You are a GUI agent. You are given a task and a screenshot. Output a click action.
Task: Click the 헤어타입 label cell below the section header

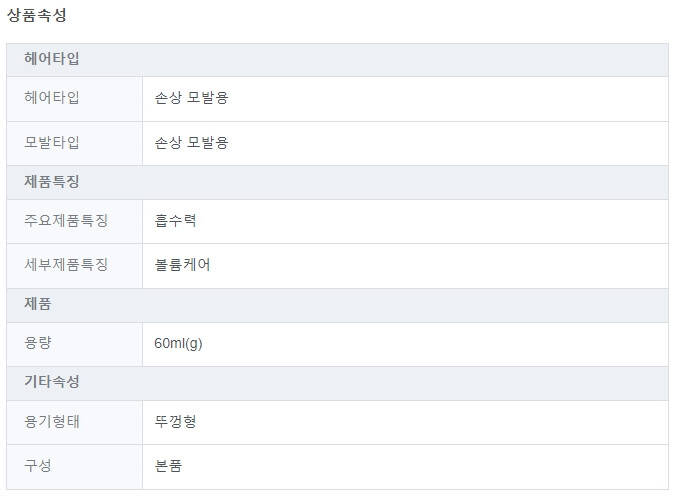pyautogui.click(x=52, y=98)
